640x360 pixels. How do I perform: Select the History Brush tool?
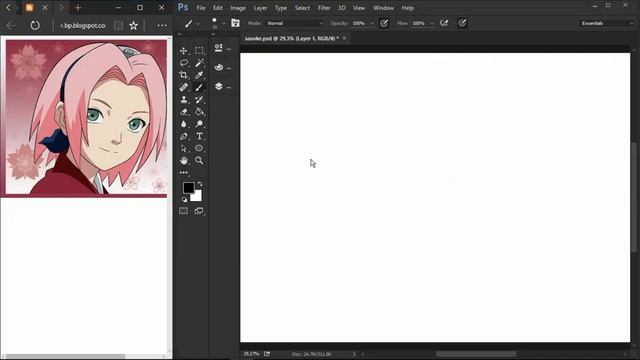tap(199, 100)
